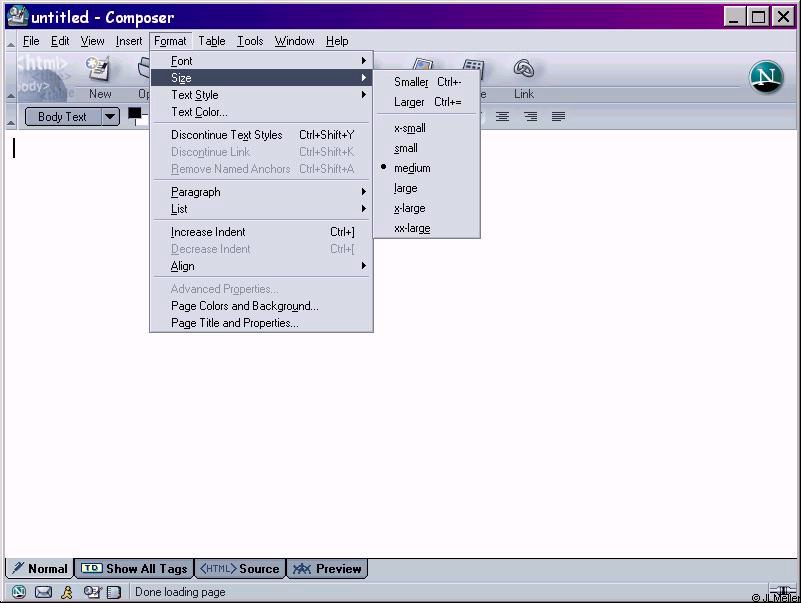Click the table toolbar icon behind the submenu
This screenshot has width=801, height=603.
tap(474, 64)
